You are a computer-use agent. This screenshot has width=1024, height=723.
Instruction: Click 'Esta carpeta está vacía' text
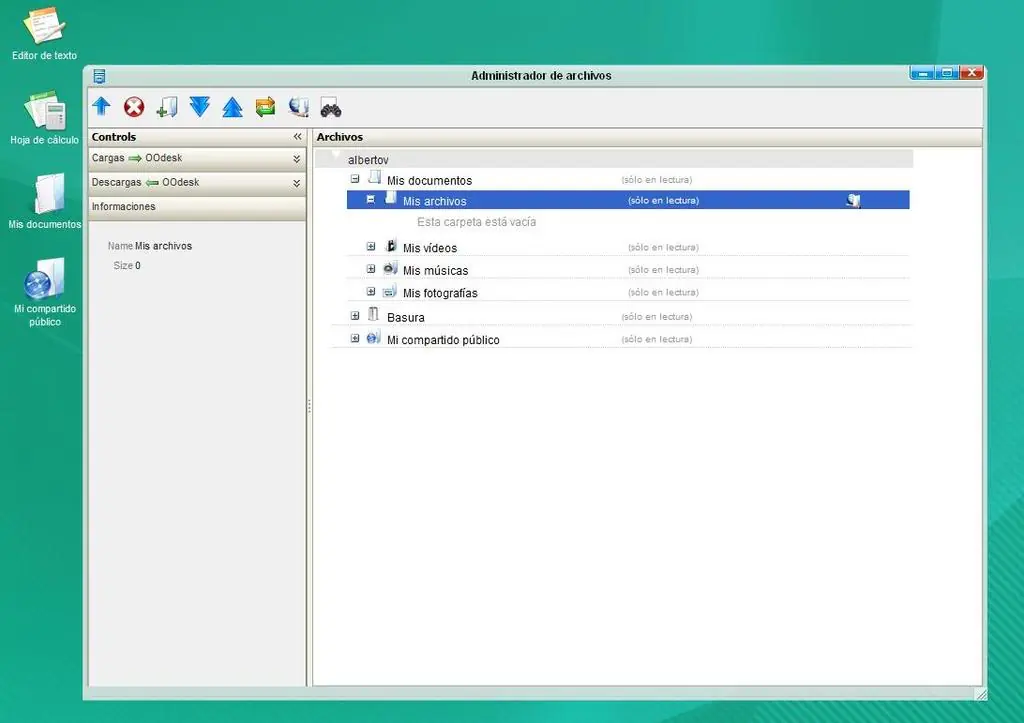pos(476,222)
